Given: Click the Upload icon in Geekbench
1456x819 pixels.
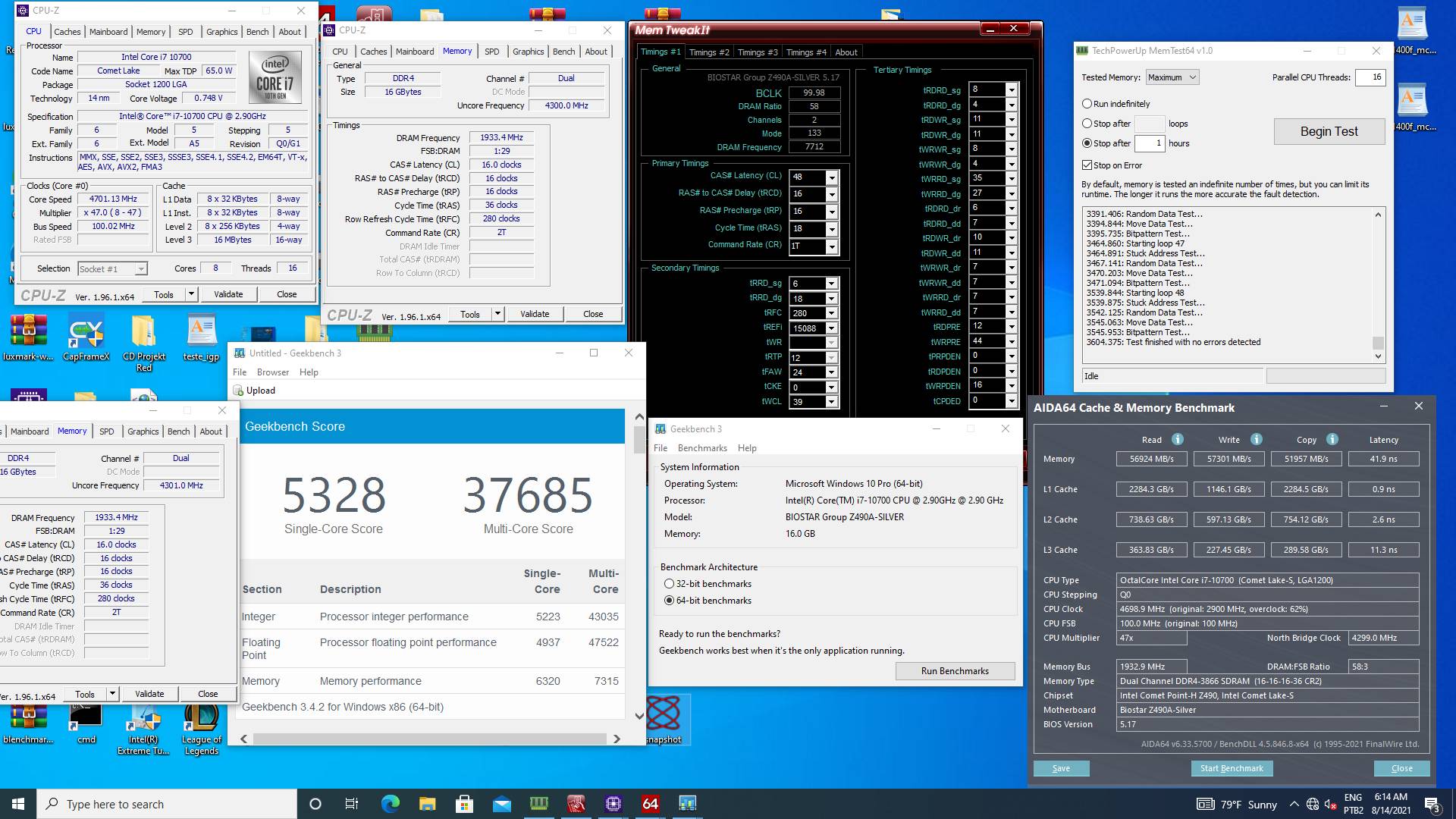Looking at the screenshot, I should pyautogui.click(x=238, y=391).
